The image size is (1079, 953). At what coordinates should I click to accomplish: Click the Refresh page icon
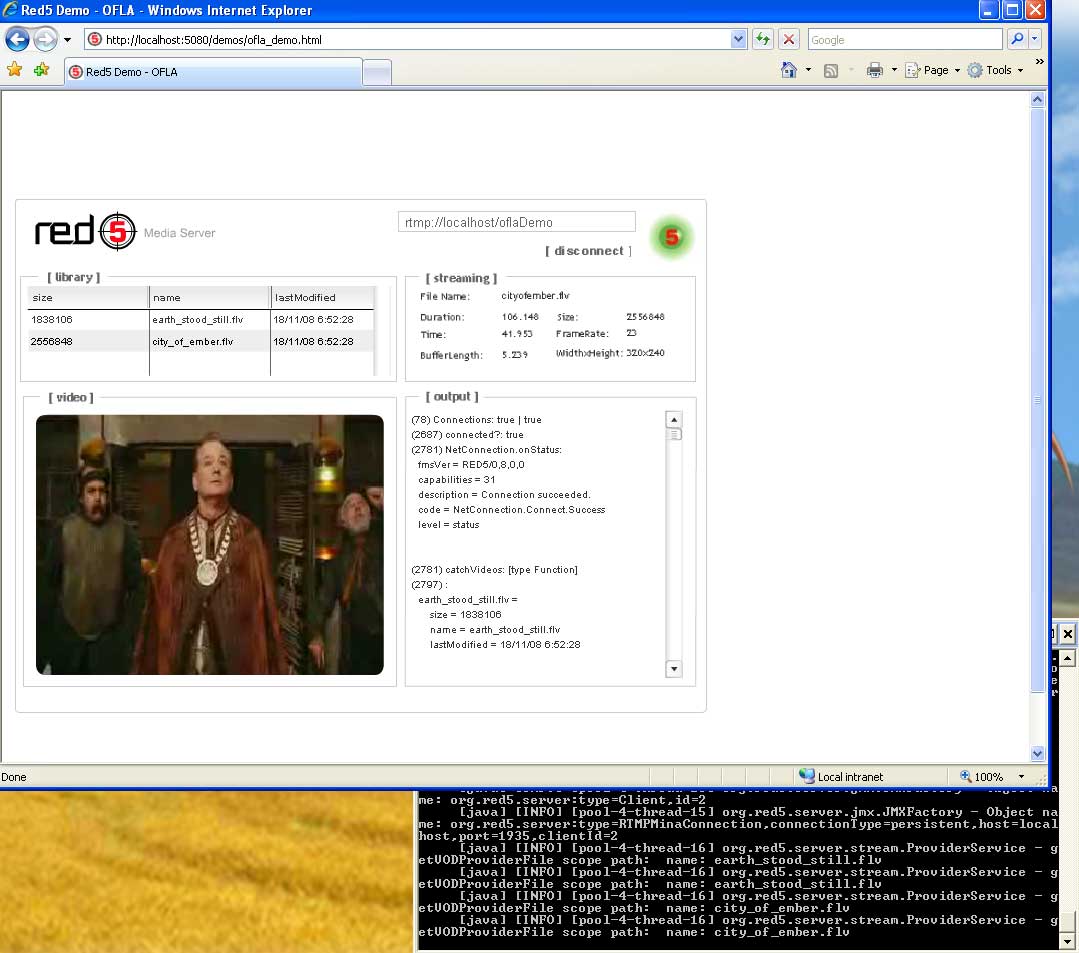(762, 39)
